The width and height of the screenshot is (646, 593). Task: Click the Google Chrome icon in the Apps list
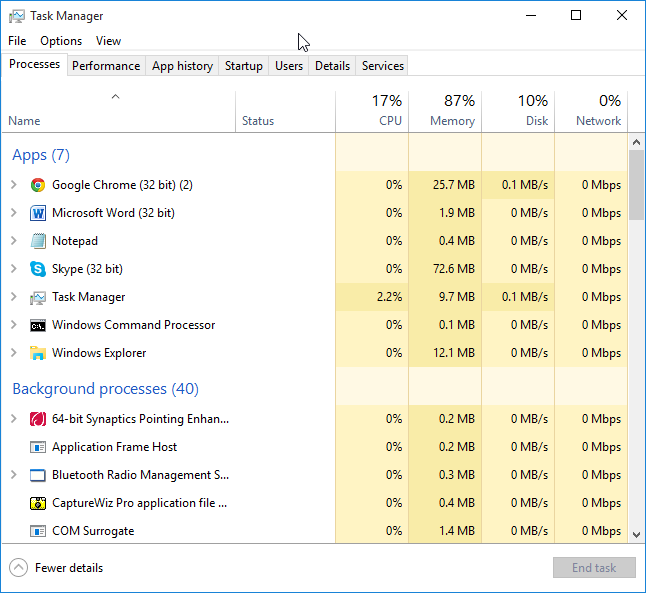pyautogui.click(x=37, y=185)
